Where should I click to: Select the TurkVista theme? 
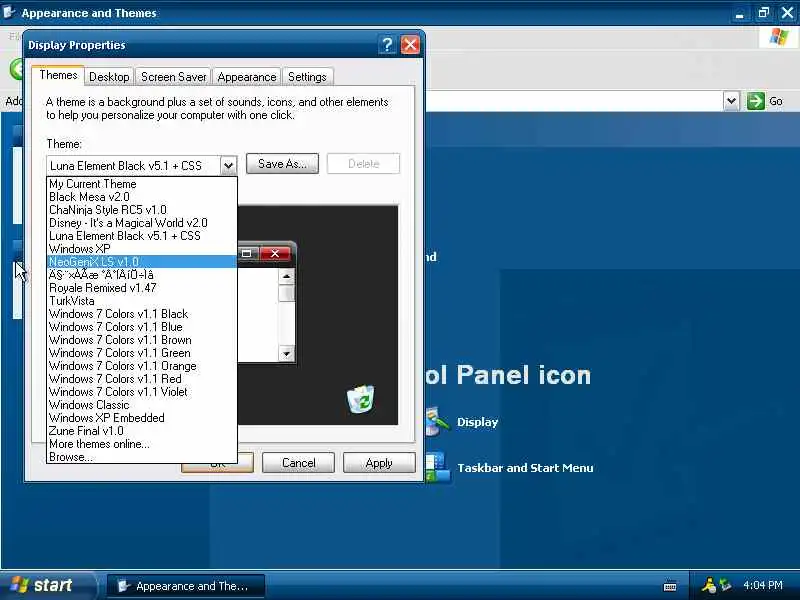point(142,301)
